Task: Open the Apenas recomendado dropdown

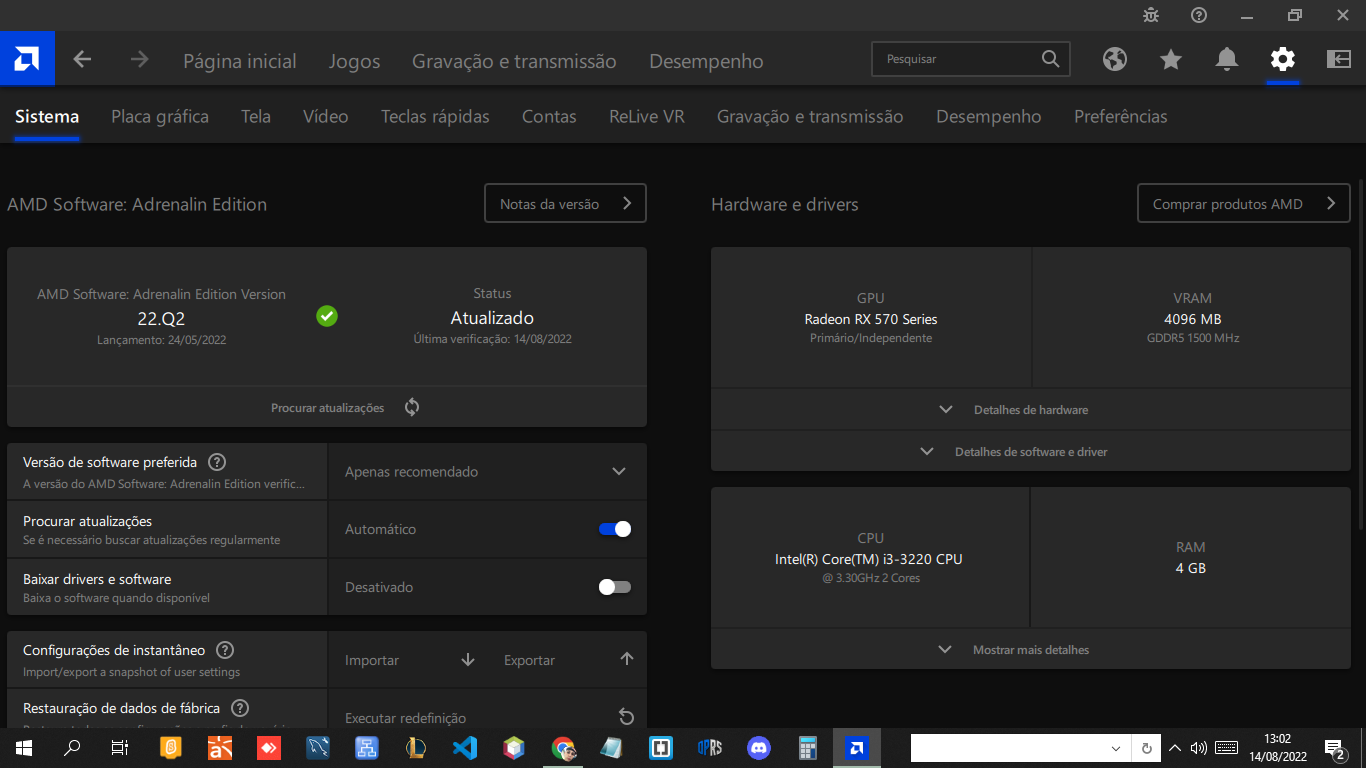Action: tap(487, 471)
